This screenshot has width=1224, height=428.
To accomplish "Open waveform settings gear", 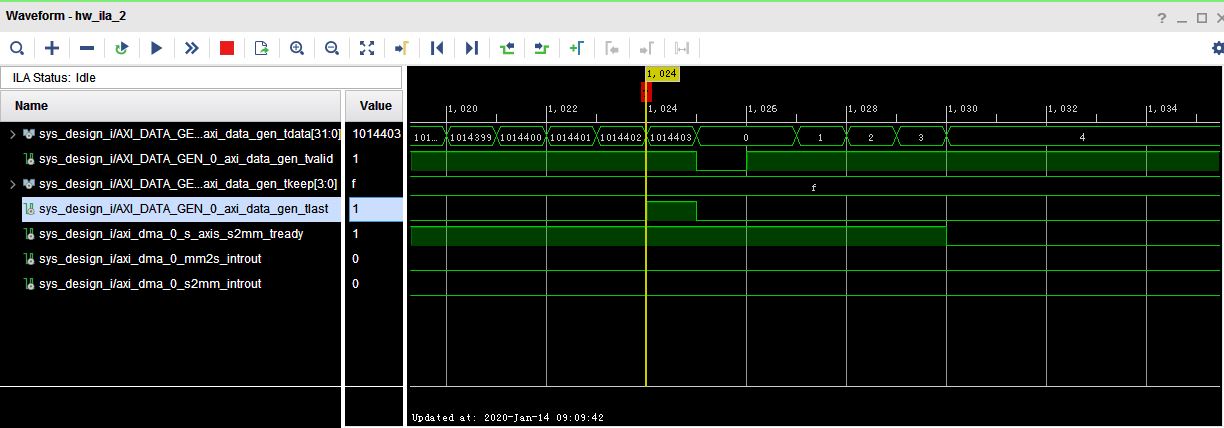I will point(1217,47).
